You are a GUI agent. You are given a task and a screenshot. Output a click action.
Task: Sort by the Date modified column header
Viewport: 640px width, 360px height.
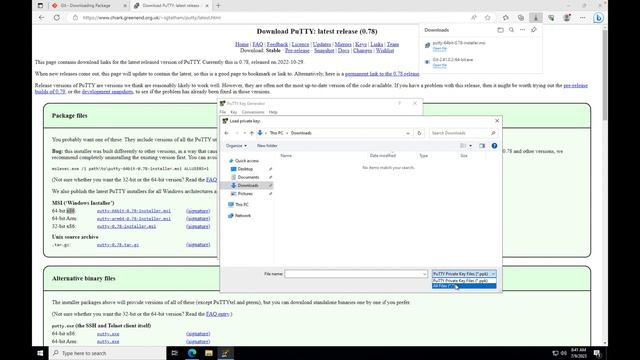tap(382, 156)
